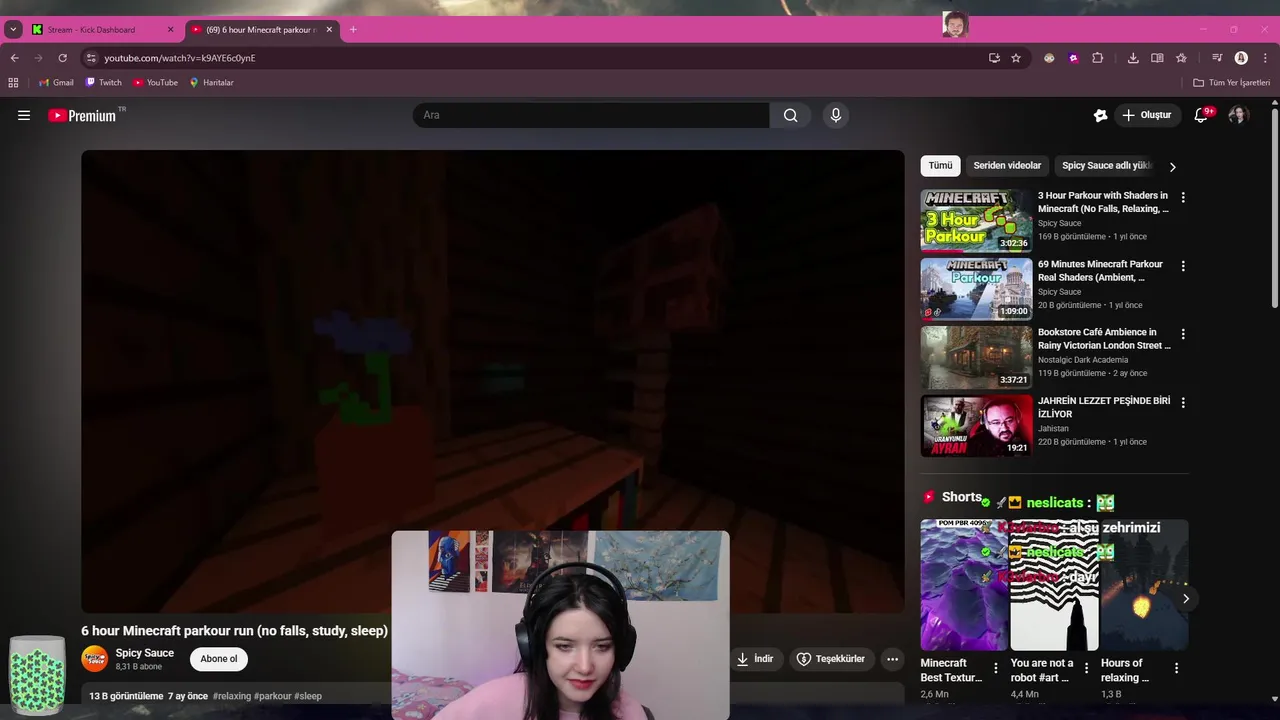Open YouTube notifications bell
The image size is (1280, 720).
(x=1201, y=115)
